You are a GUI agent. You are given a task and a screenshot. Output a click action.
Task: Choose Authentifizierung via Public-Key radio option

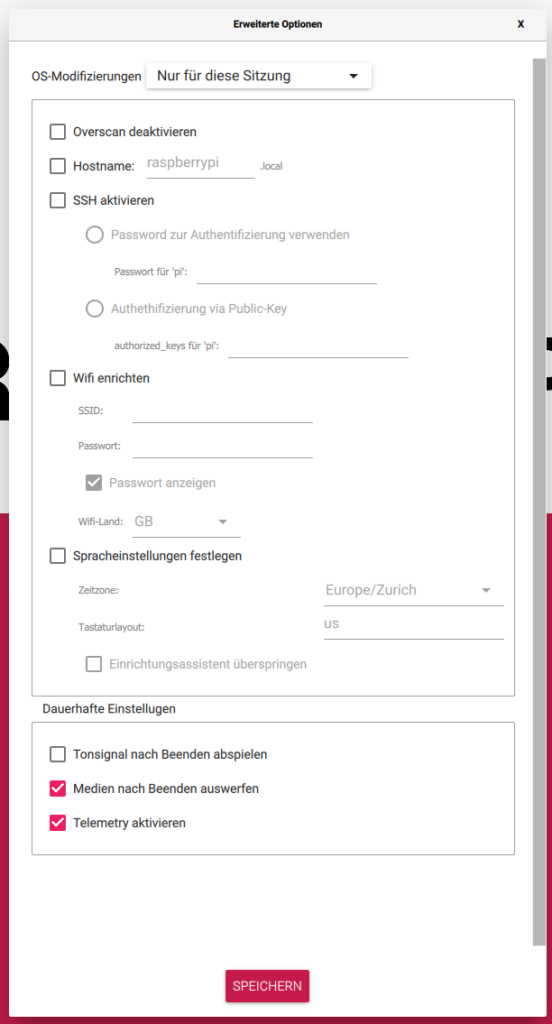coord(95,308)
